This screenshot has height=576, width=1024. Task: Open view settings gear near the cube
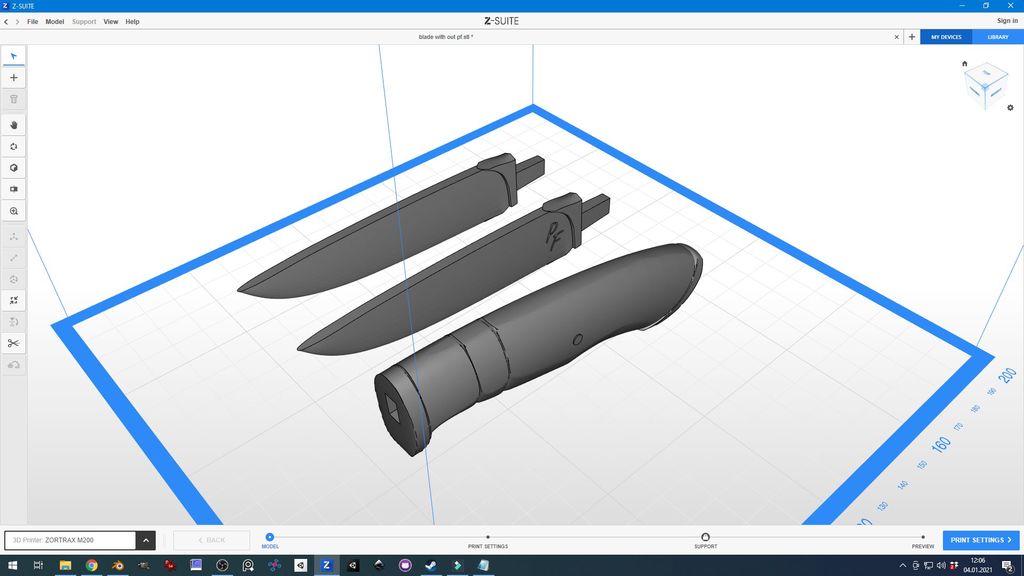pyautogui.click(x=1010, y=108)
